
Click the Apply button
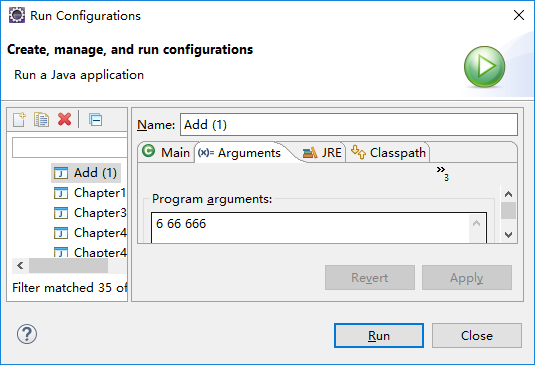[x=467, y=278]
